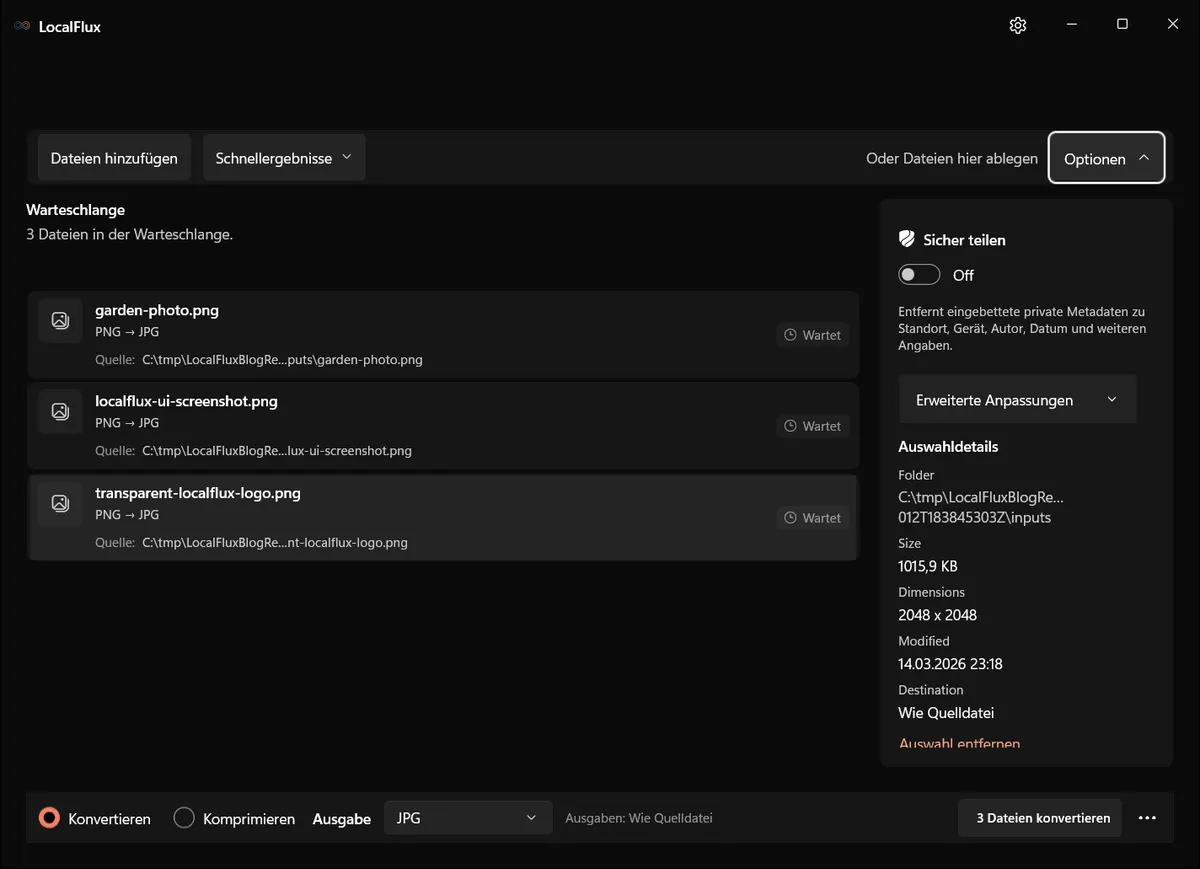
Task: Click the Wie Quelldatei destination value
Action: click(946, 713)
